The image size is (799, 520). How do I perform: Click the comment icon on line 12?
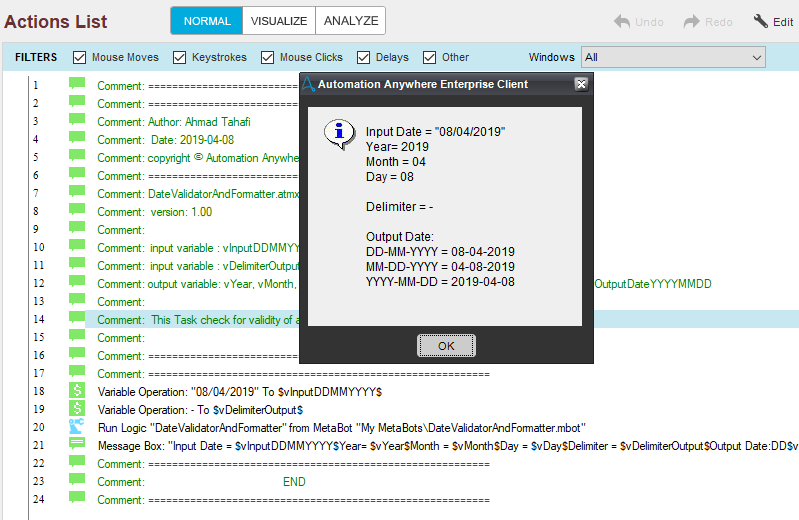[x=77, y=282]
